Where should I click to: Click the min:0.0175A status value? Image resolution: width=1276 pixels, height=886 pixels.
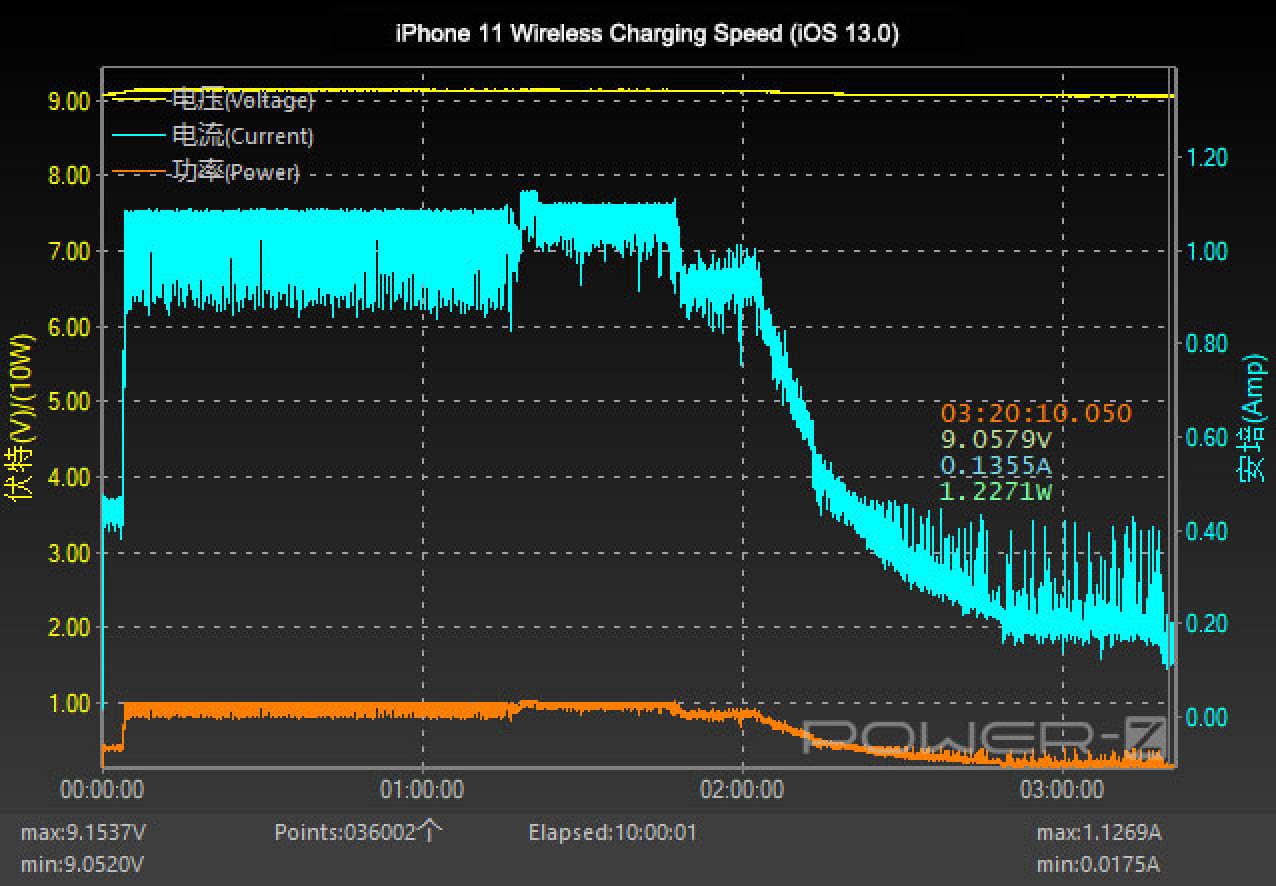pyautogui.click(x=1099, y=863)
